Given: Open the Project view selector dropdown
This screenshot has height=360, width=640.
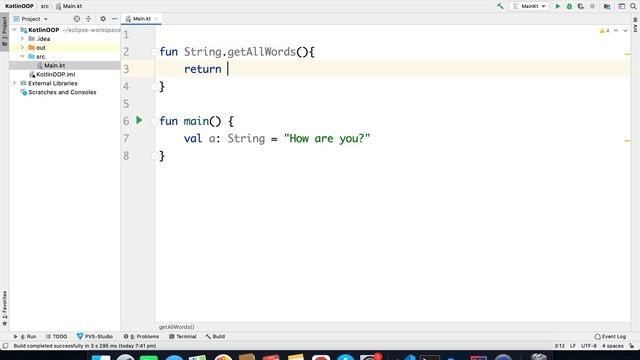Looking at the screenshot, I should click(31, 19).
